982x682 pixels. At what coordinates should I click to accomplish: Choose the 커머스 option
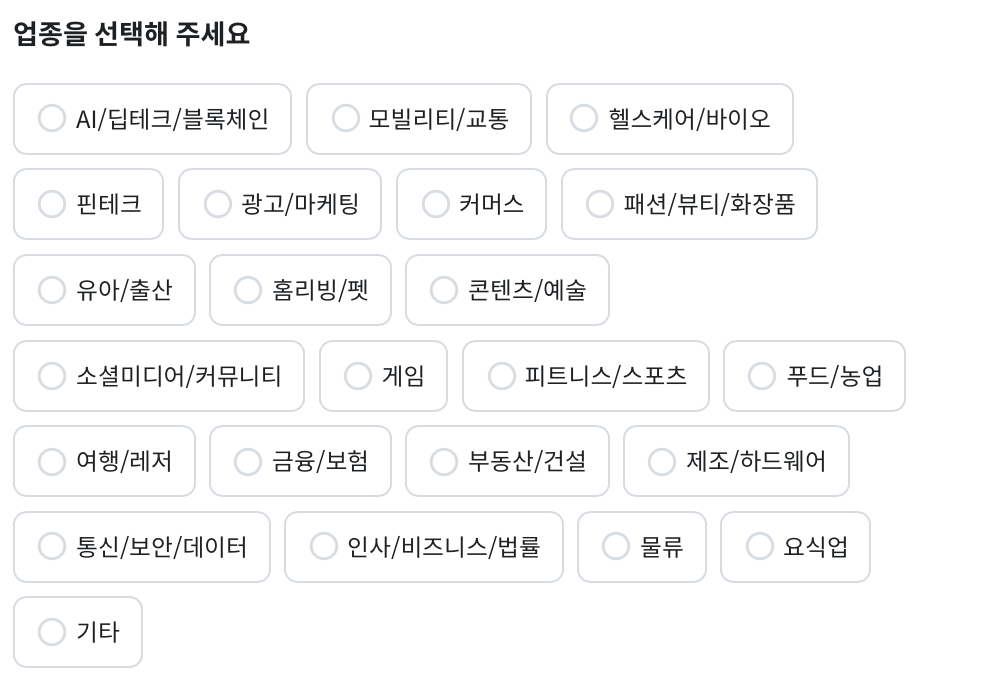[435, 204]
